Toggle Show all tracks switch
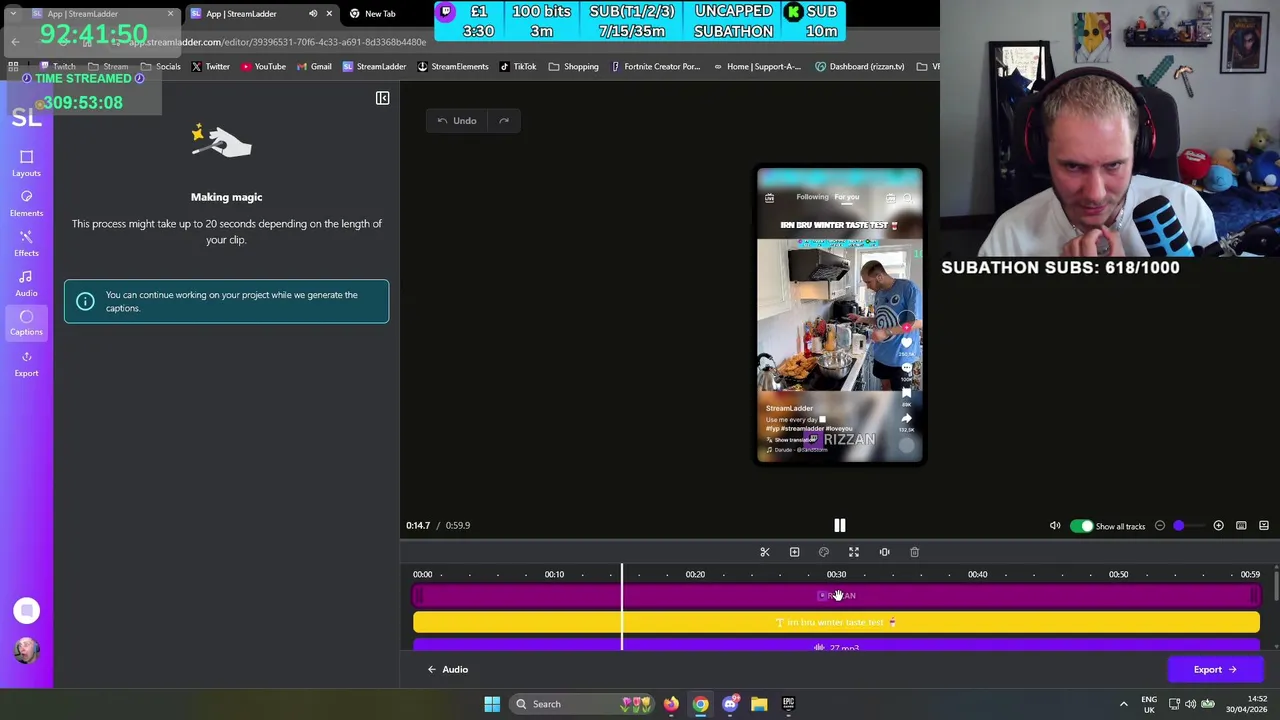Screen dimensions: 1280x720 1082,526
